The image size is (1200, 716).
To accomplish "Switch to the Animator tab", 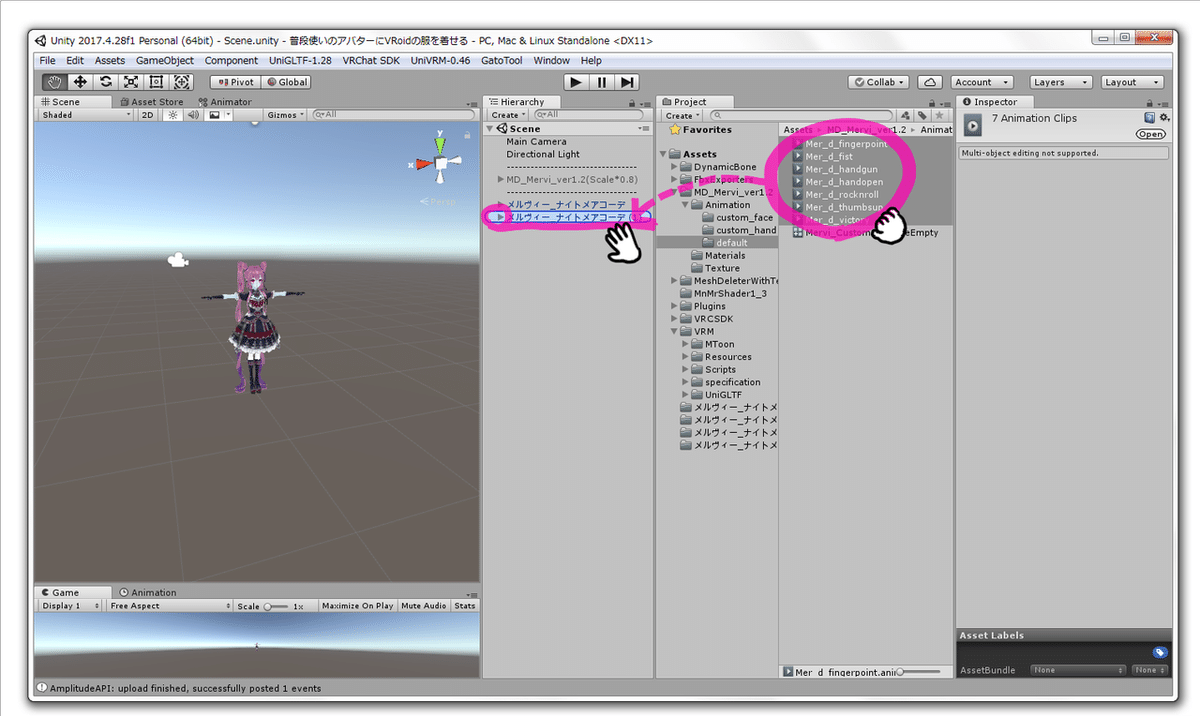I will tap(224, 102).
